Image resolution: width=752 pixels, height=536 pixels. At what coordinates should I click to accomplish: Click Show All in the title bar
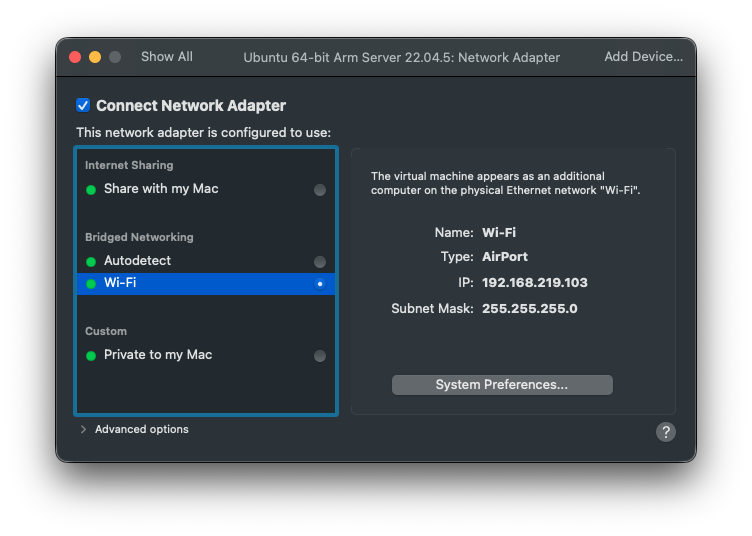point(167,57)
